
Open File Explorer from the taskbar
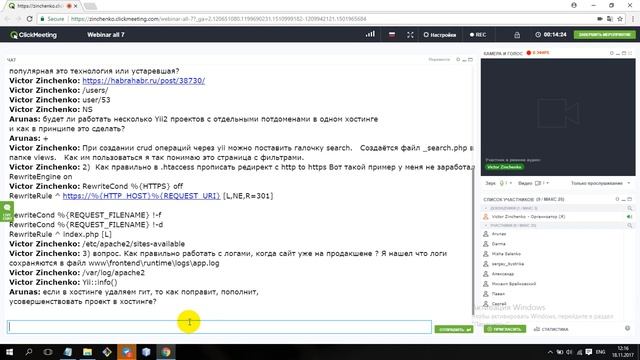pyautogui.click(x=87, y=352)
